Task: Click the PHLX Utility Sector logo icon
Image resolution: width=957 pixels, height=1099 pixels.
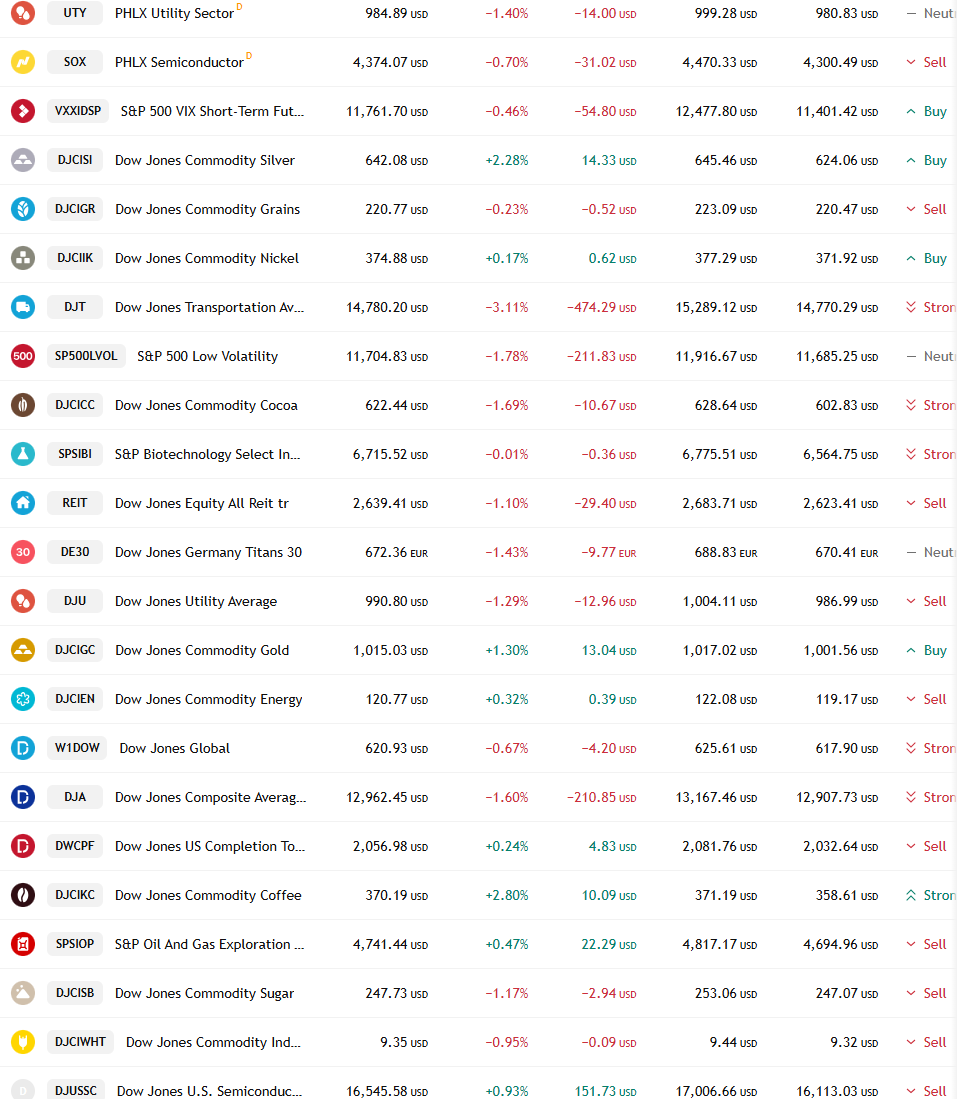Action: [23, 13]
